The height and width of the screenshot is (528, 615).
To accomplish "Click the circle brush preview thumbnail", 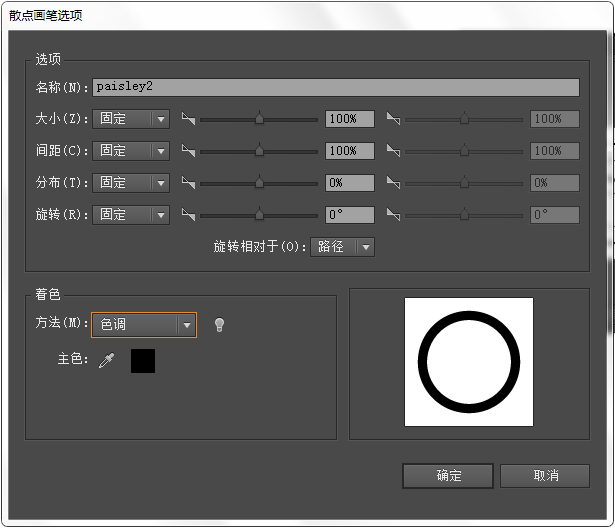I will click(469, 362).
